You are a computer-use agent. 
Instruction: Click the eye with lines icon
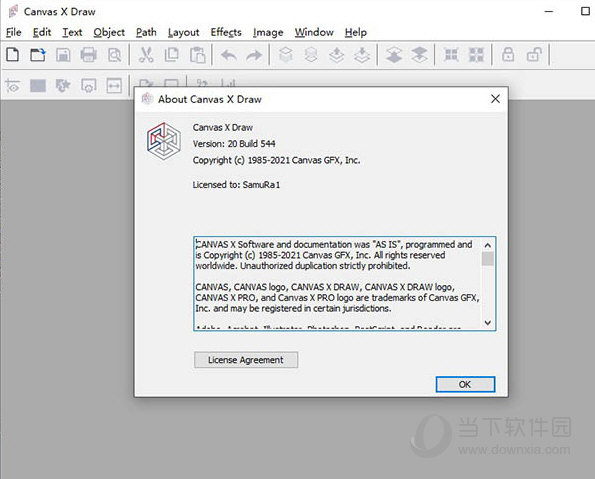tap(13, 86)
